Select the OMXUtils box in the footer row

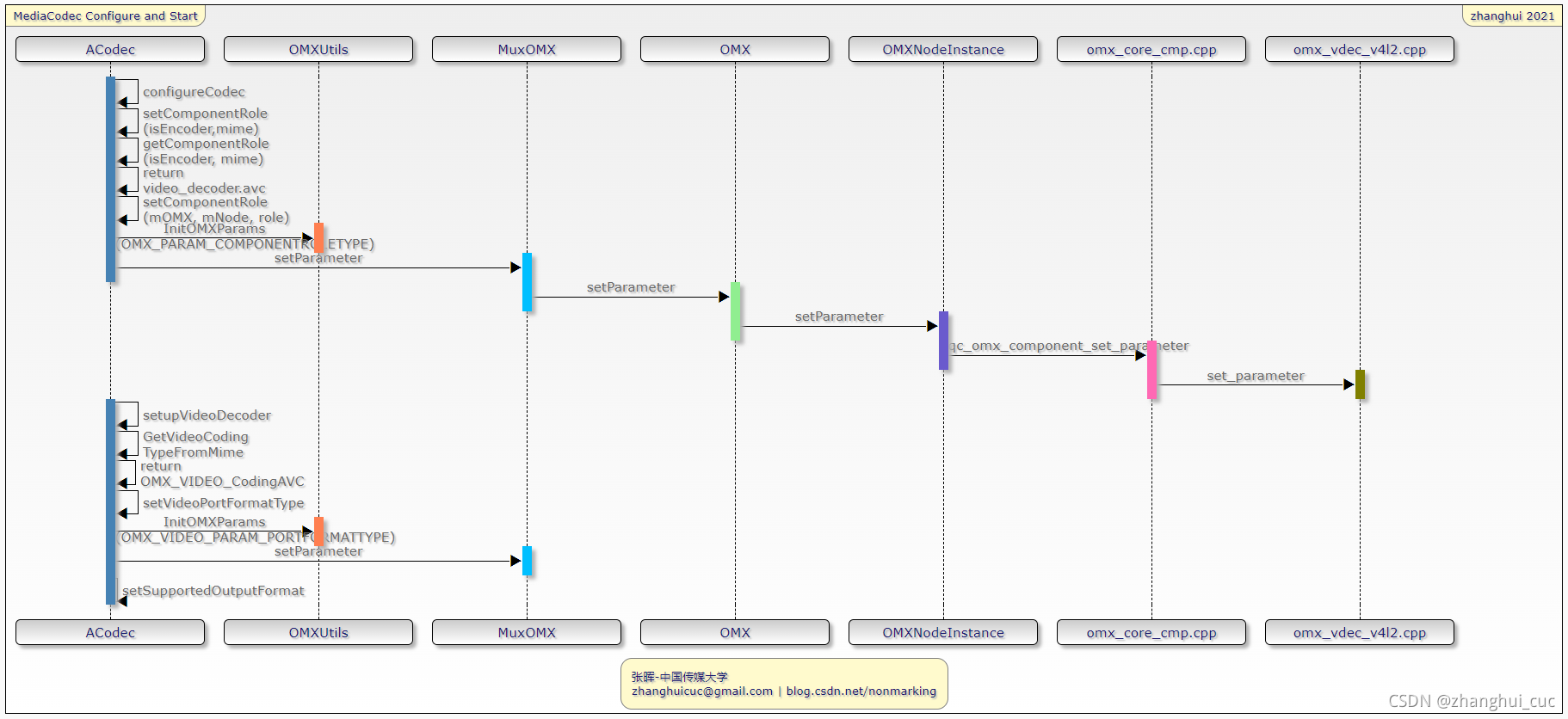tap(318, 632)
